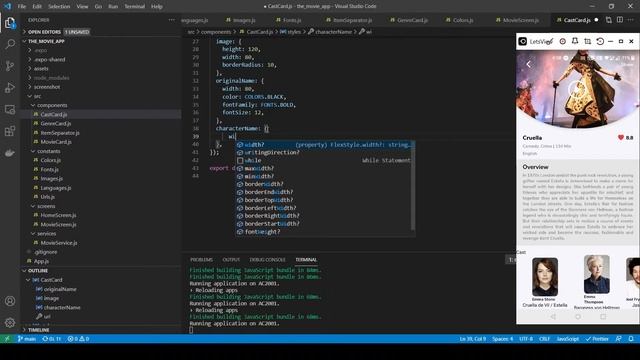Open the Accounts menu icon

point(10,301)
